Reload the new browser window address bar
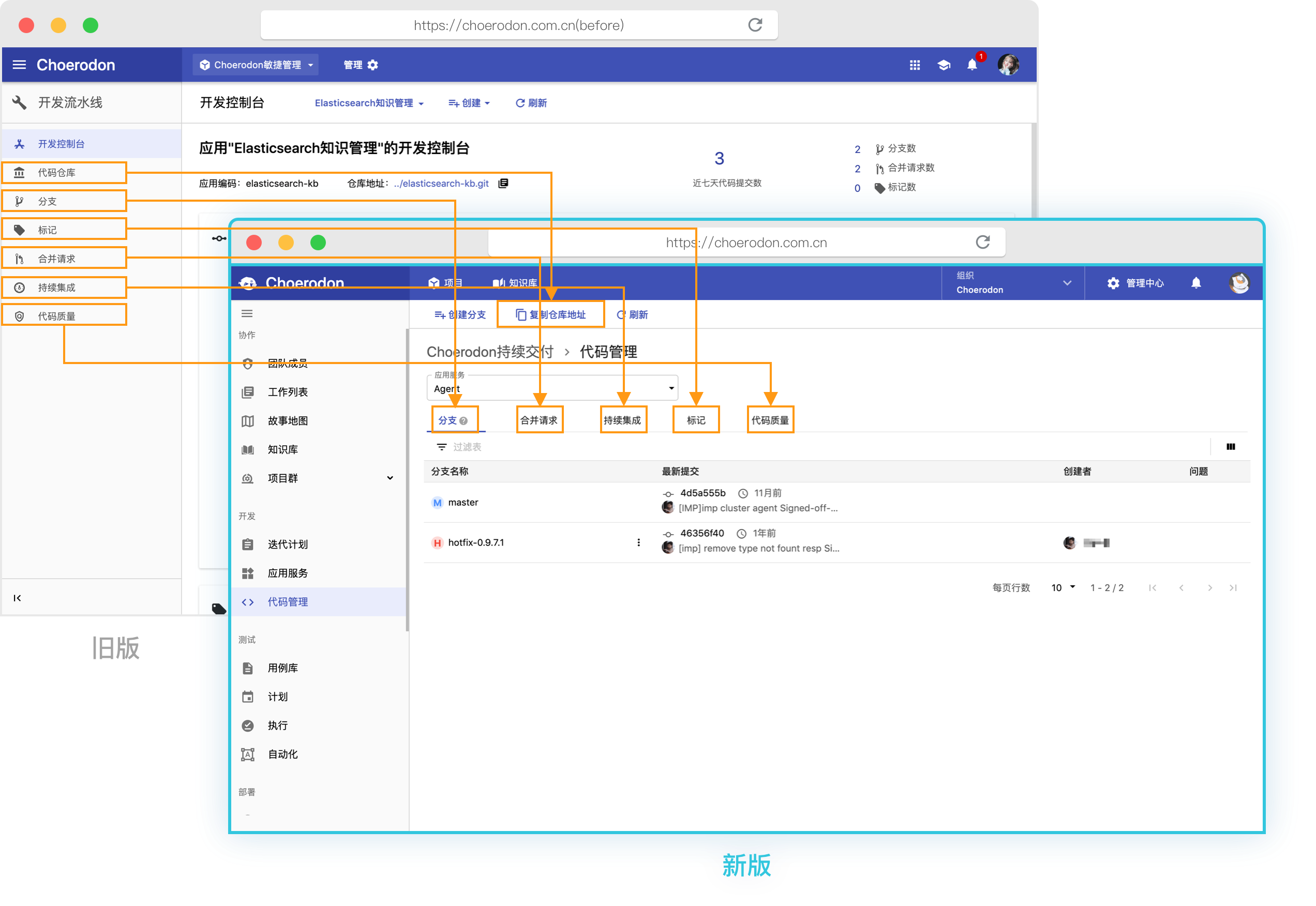Image resolution: width=1316 pixels, height=906 pixels. [x=983, y=243]
